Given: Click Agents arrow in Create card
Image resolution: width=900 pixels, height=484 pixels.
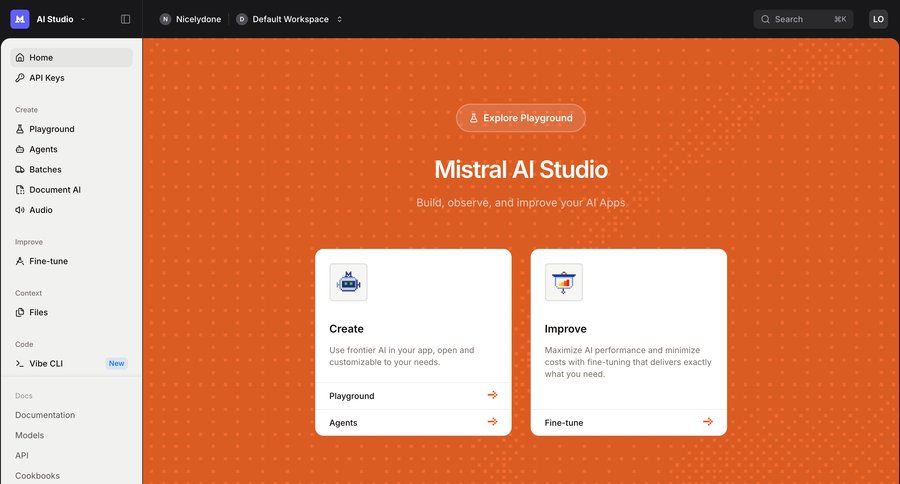Looking at the screenshot, I should click(492, 422).
